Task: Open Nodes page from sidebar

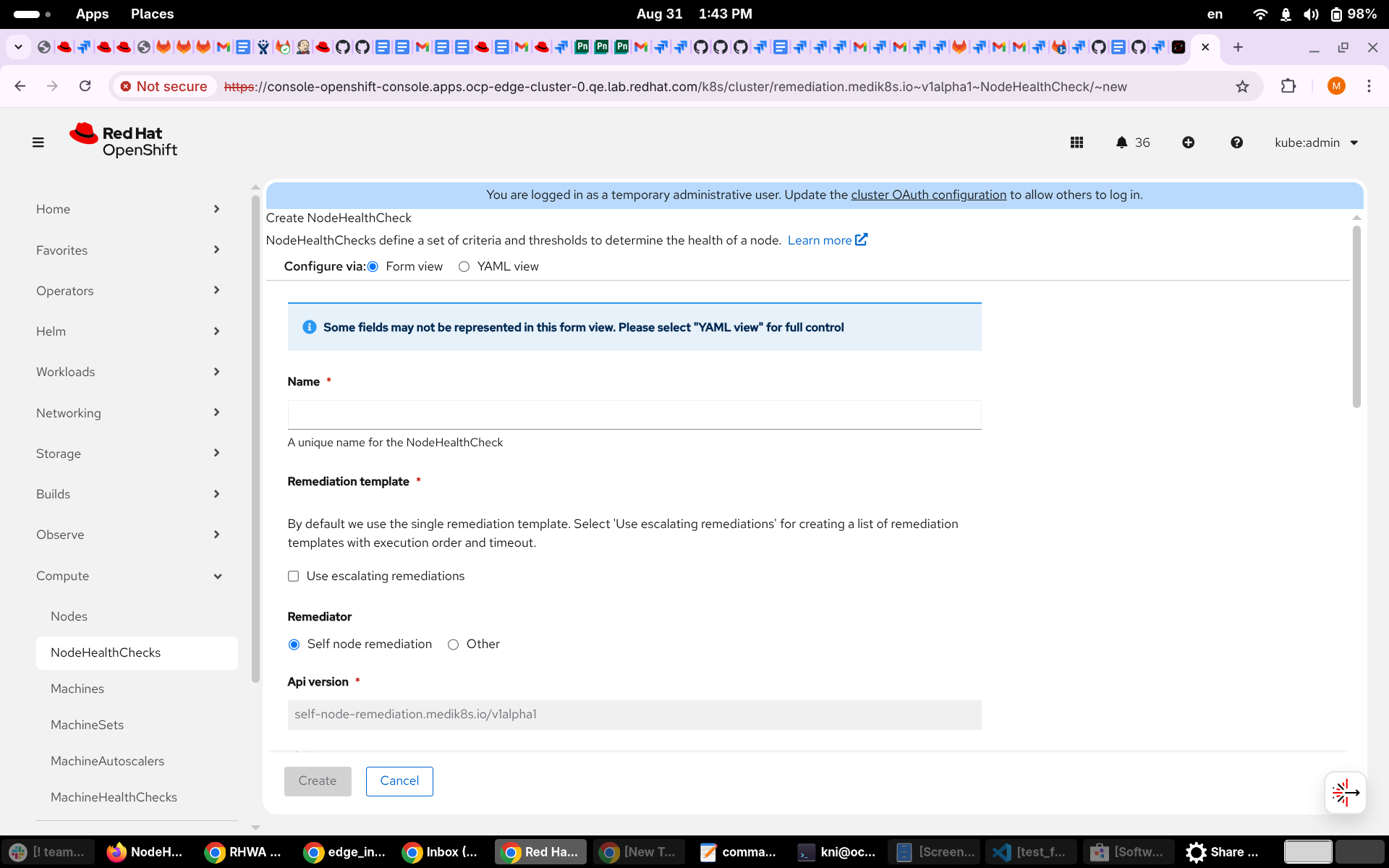Action: (x=69, y=616)
